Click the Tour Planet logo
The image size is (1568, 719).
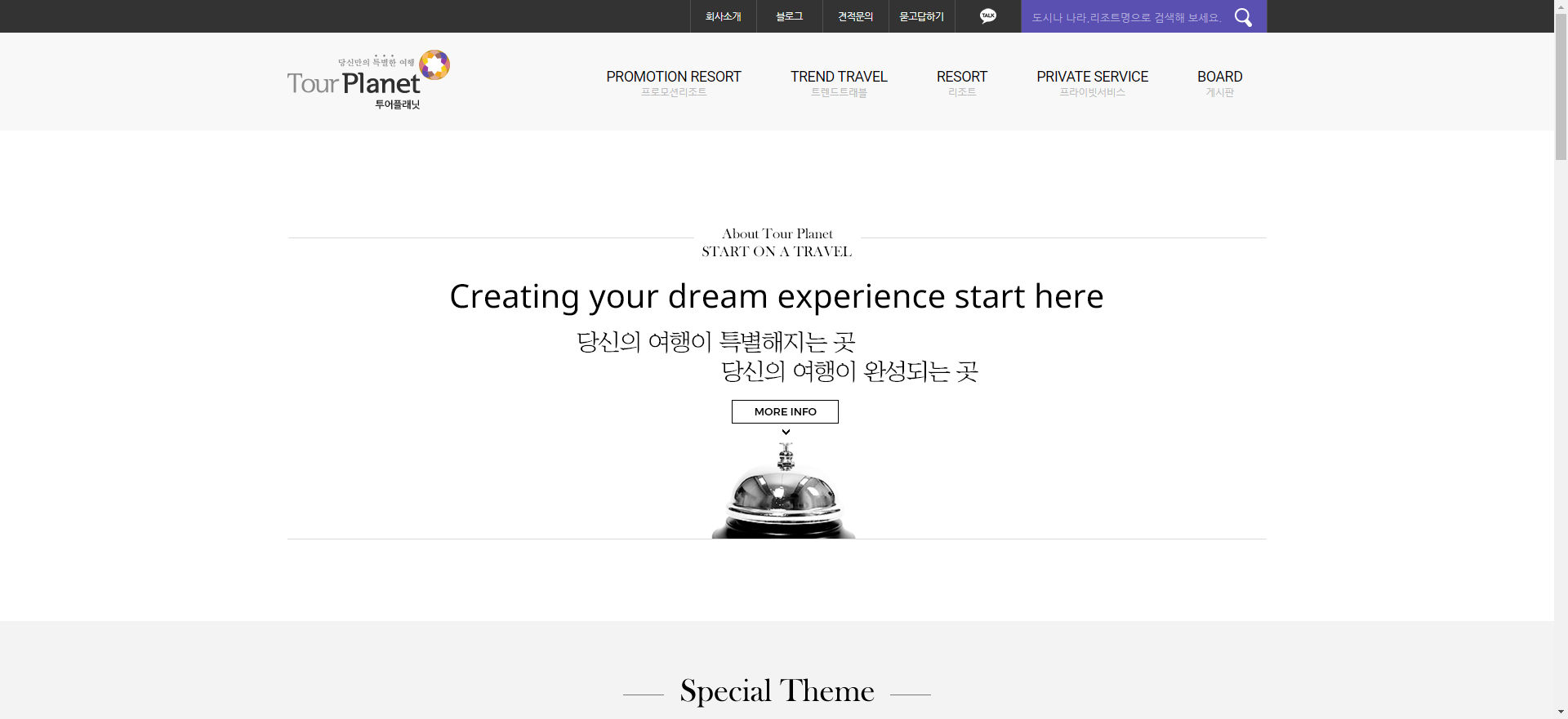point(368,81)
